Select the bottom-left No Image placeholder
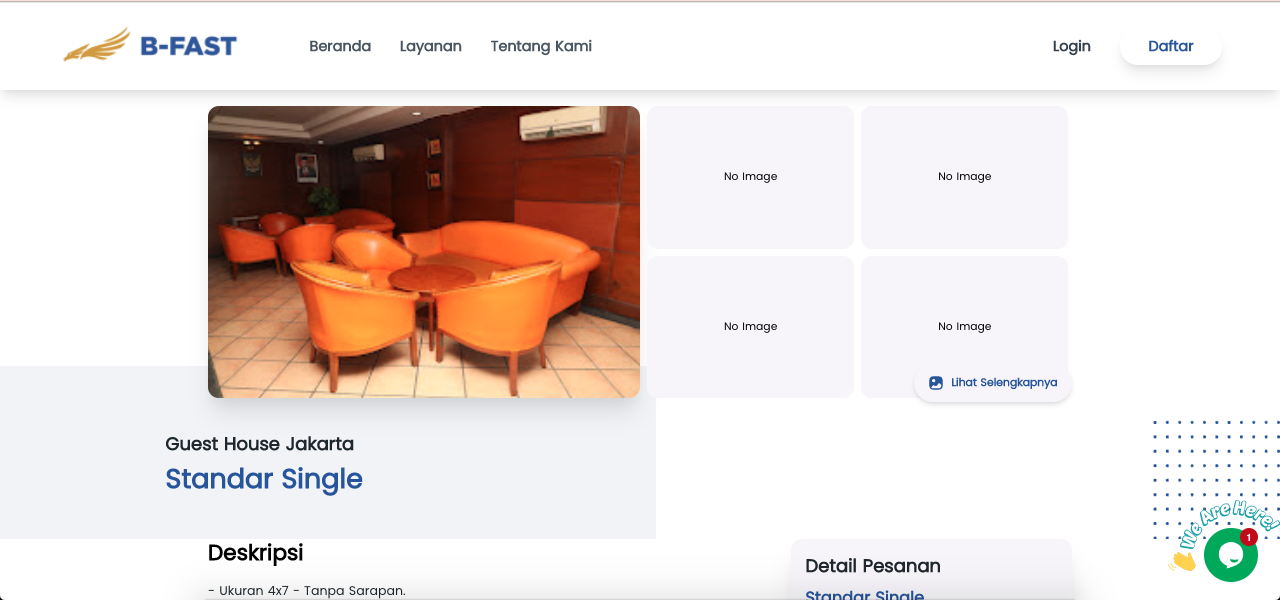 click(750, 327)
